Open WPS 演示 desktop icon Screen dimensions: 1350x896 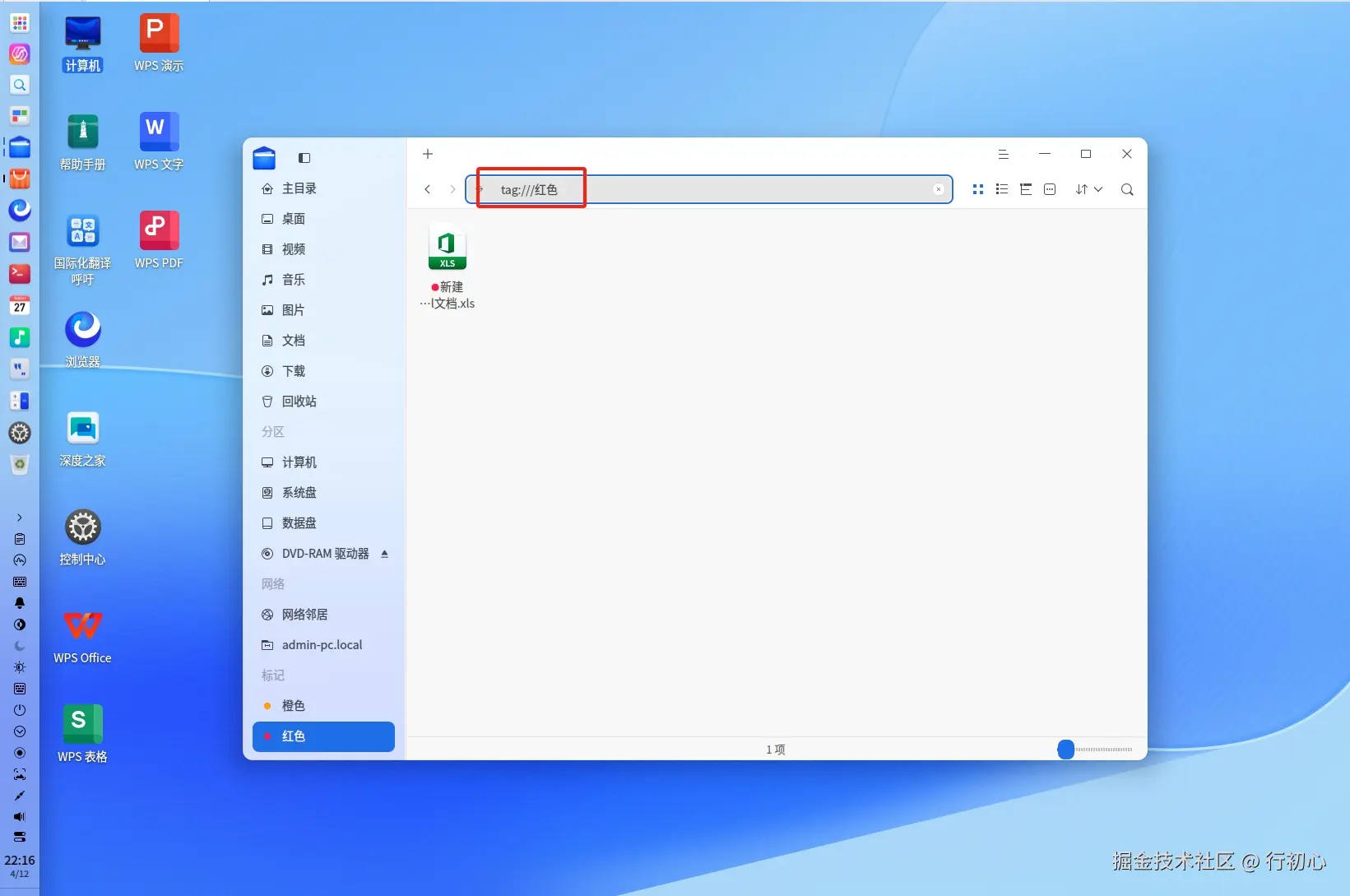click(x=159, y=44)
